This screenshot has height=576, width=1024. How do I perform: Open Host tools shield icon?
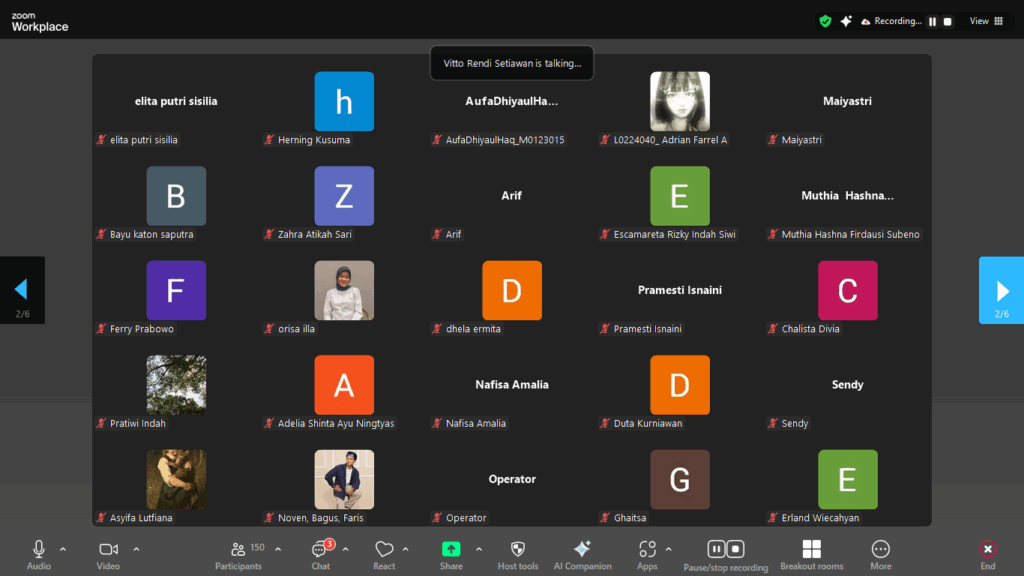(518, 549)
